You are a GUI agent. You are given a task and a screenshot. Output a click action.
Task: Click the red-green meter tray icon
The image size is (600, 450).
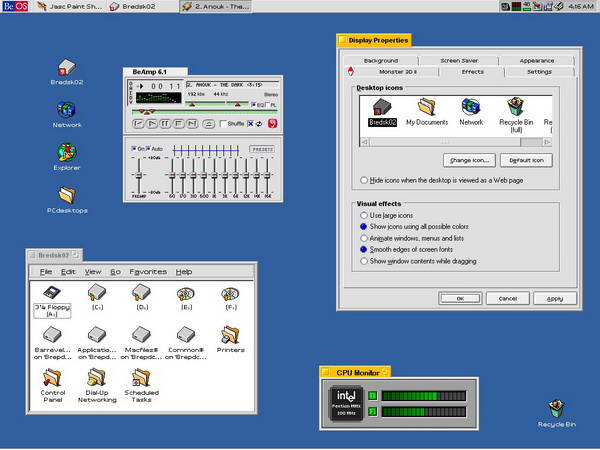[x=517, y=6]
